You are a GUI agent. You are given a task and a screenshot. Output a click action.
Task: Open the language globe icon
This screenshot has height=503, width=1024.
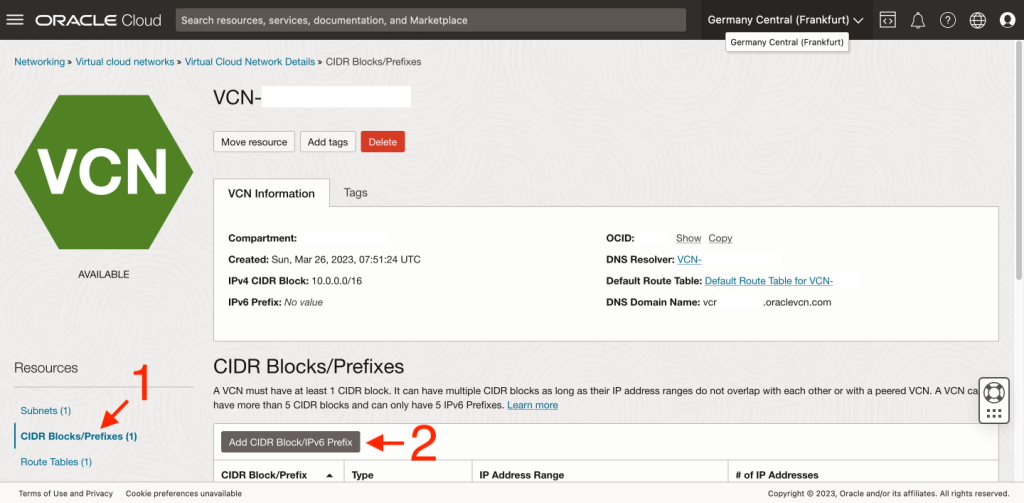977,20
